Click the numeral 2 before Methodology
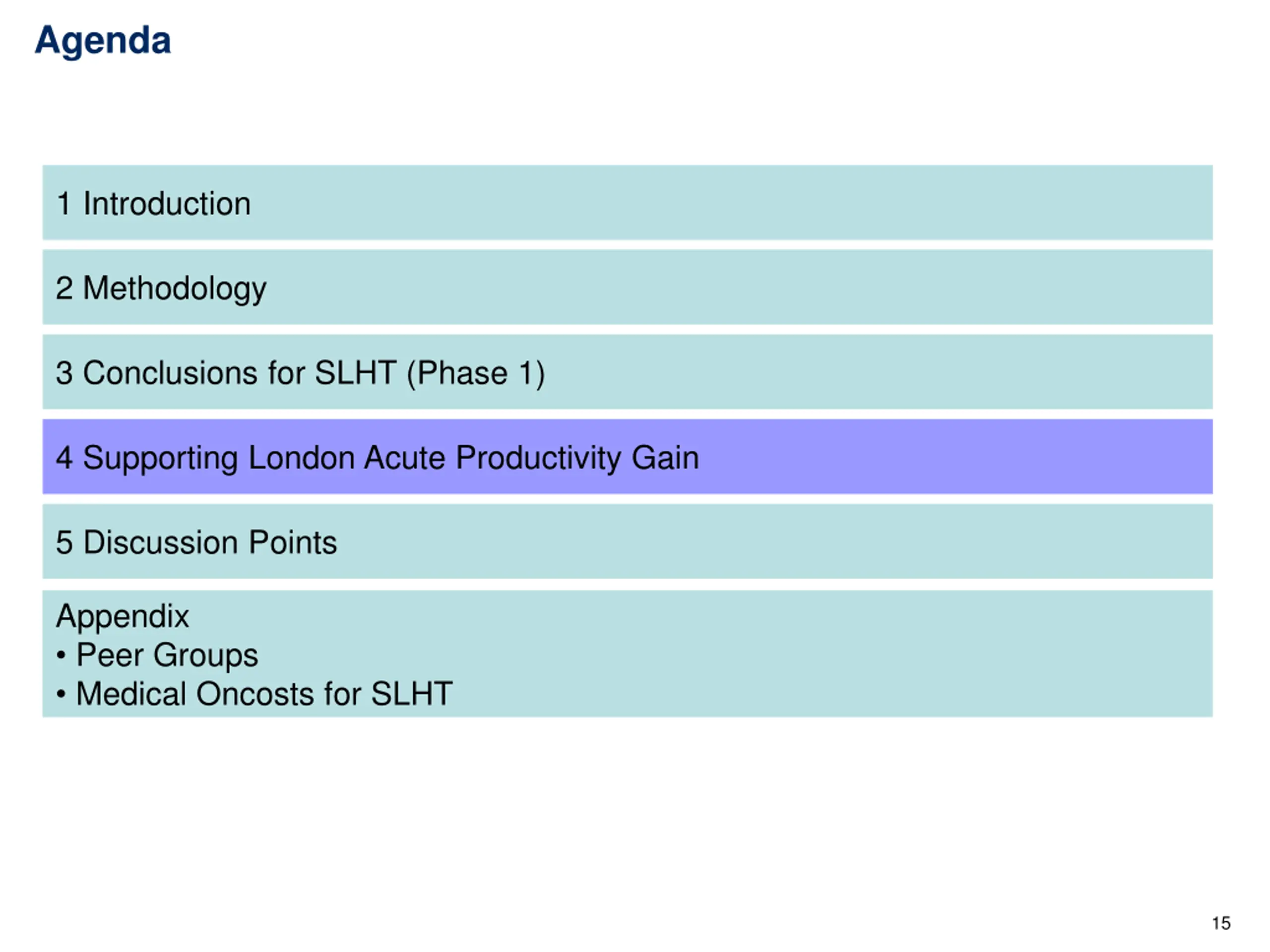Viewport: 1270px width, 952px height. point(64,288)
